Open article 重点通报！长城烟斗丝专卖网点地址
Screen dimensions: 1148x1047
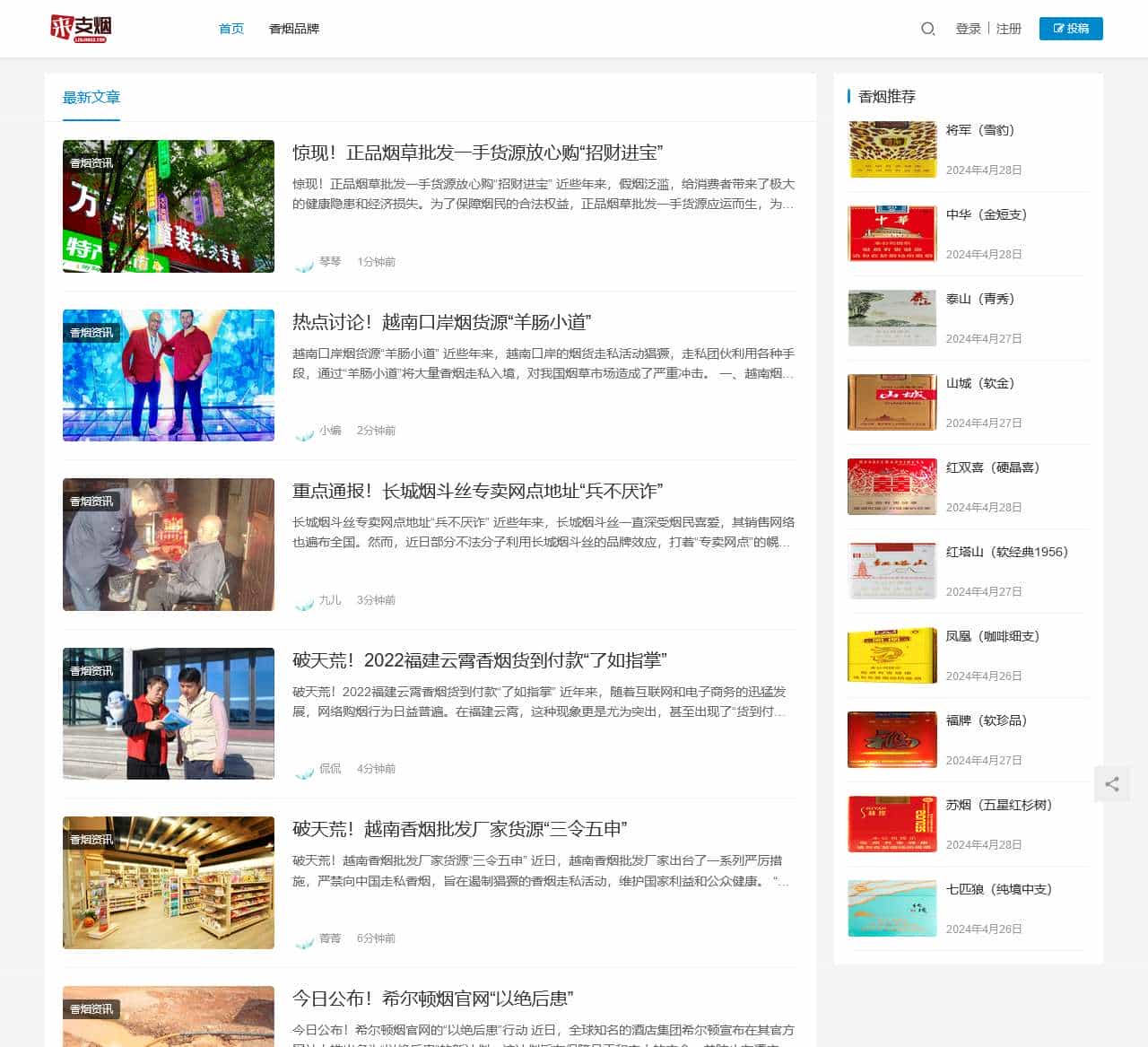tap(478, 491)
